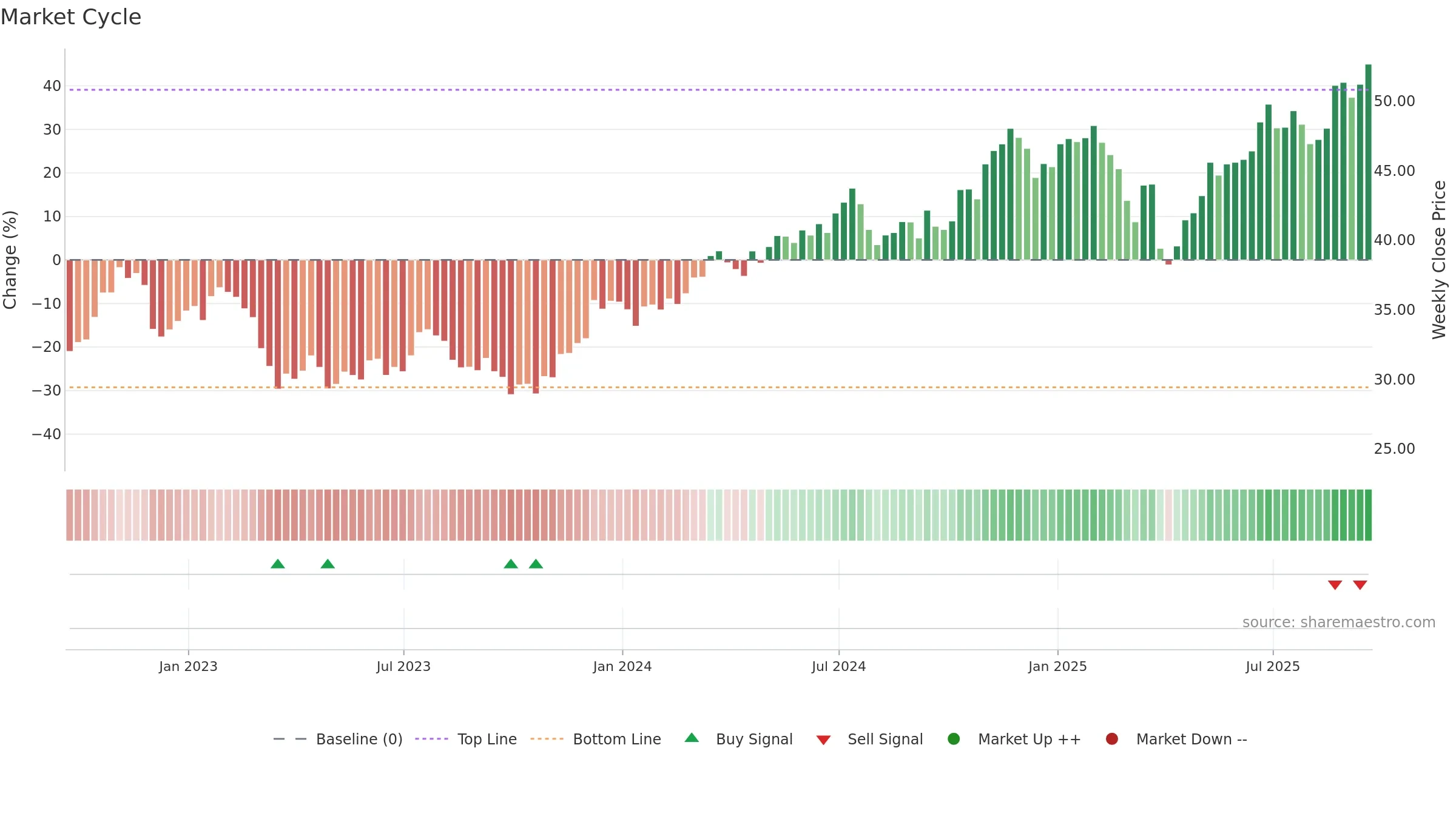Click the first red sell signal triangle
Viewport: 1456px width, 819px height.
(x=1335, y=585)
